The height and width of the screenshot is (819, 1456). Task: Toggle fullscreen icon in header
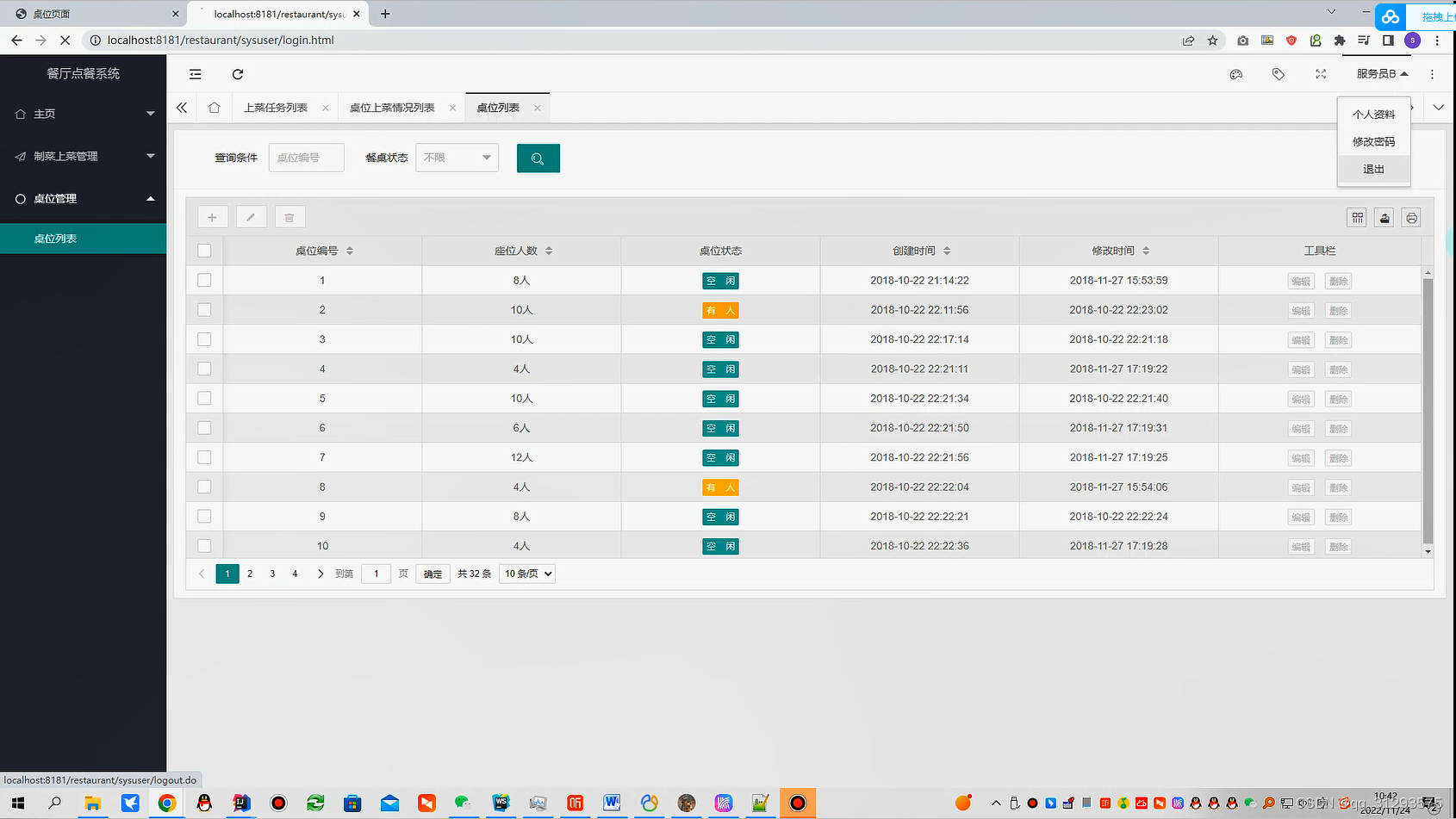pyautogui.click(x=1321, y=74)
